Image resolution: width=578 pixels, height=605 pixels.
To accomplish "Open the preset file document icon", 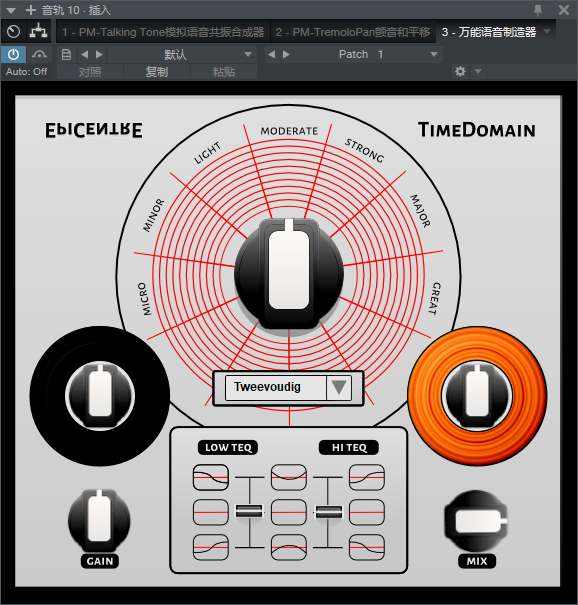I will coord(66,54).
